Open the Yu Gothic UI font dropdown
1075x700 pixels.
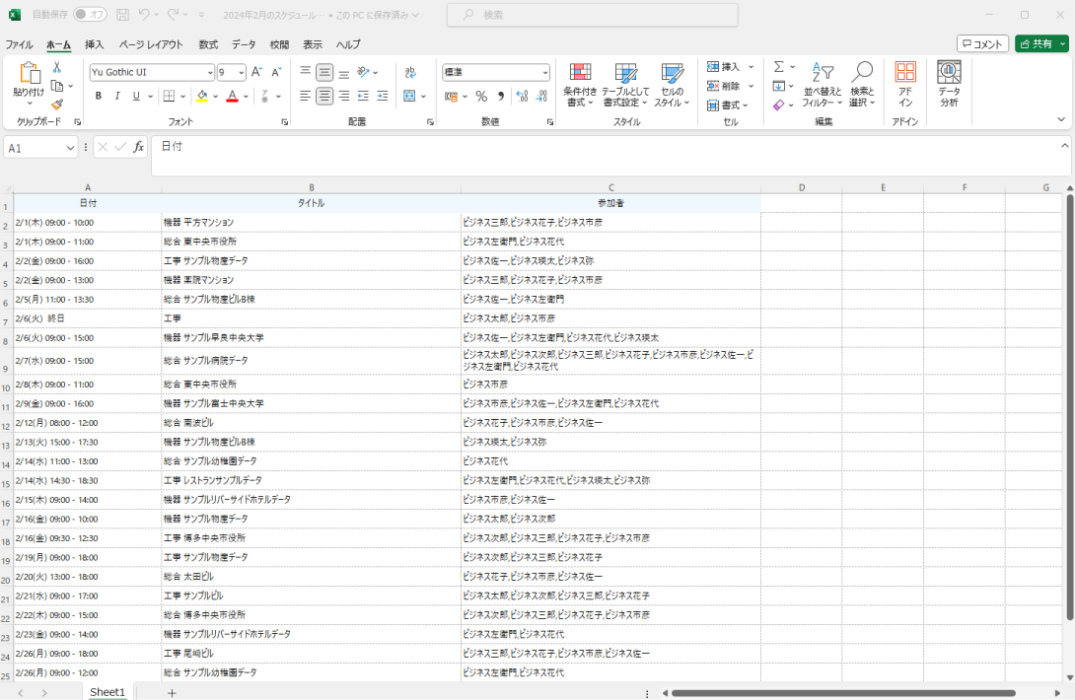(210, 72)
